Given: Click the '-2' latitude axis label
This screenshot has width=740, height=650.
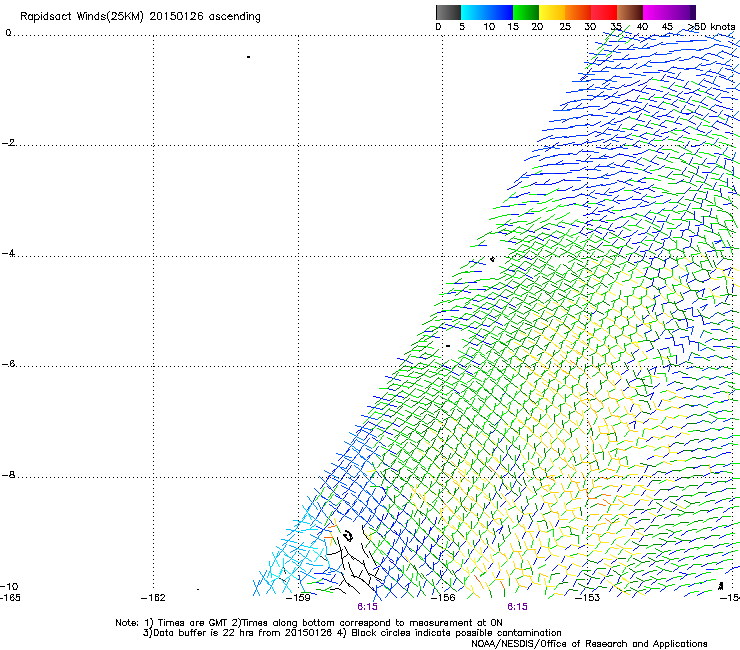Looking at the screenshot, I should (8, 143).
